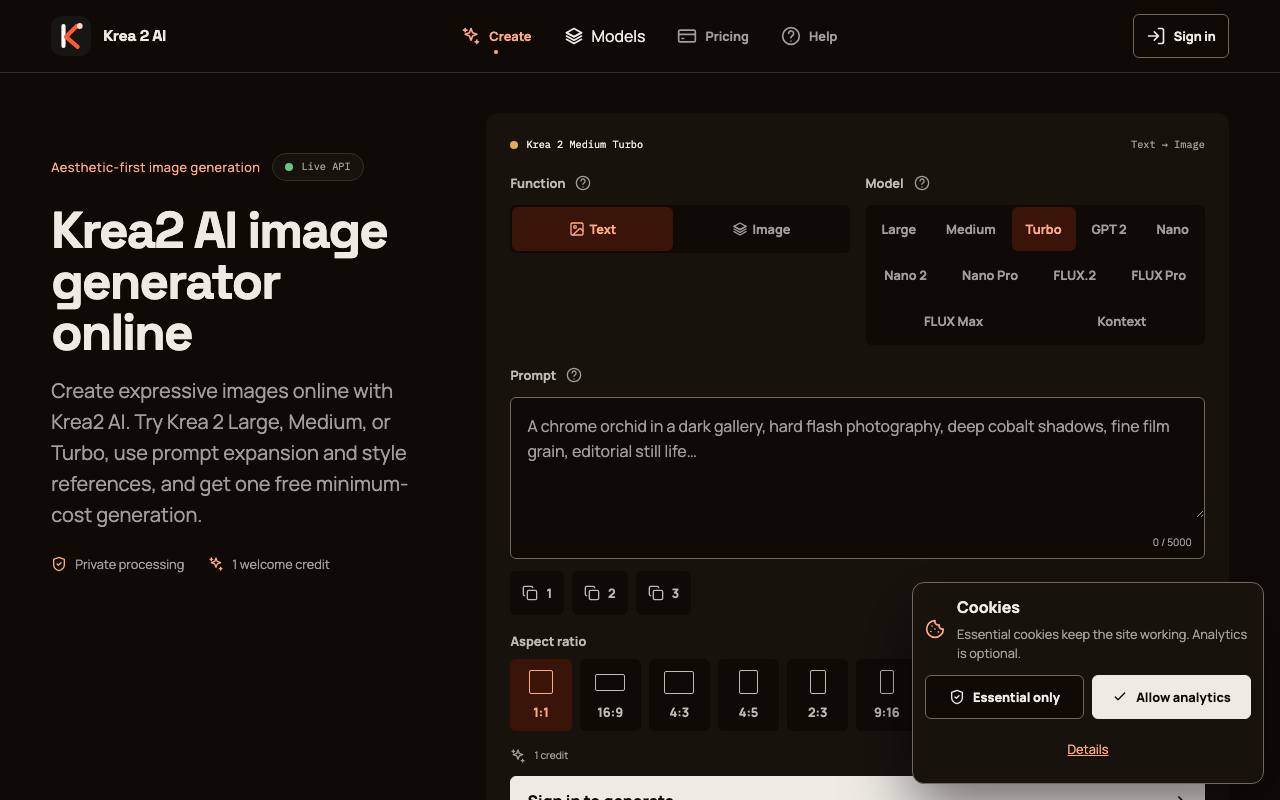Image resolution: width=1280 pixels, height=800 pixels.
Task: Go to the Pricing page
Action: (713, 36)
